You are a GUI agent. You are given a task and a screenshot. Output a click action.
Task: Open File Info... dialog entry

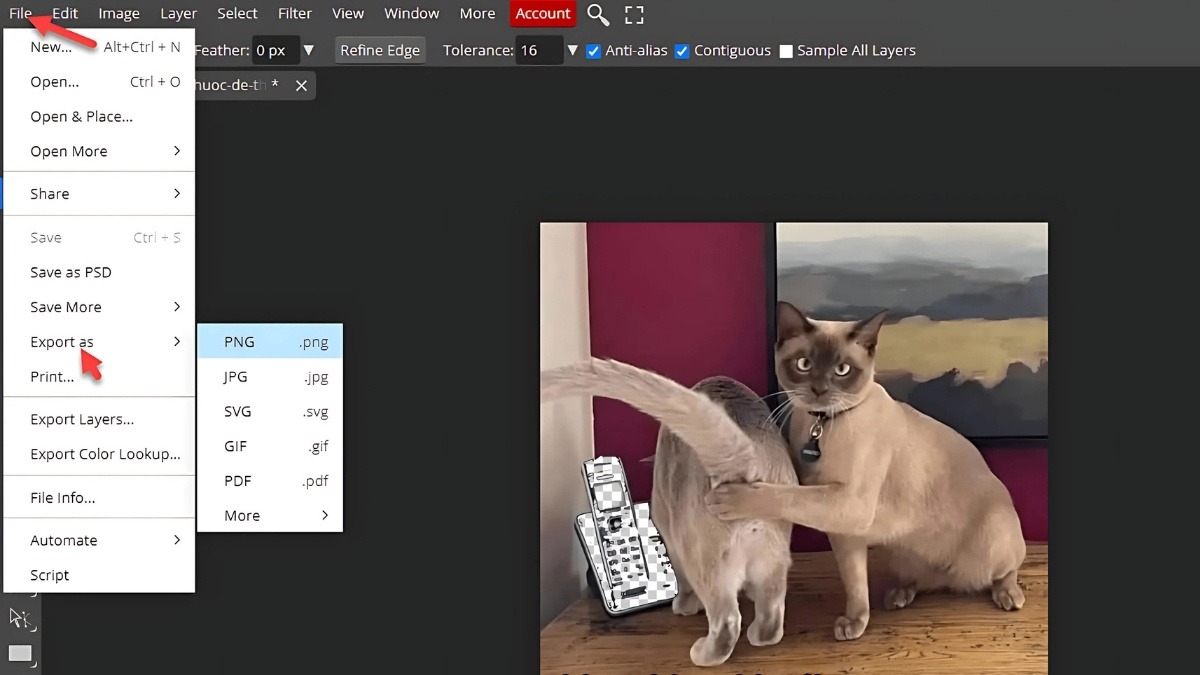tap(100, 498)
